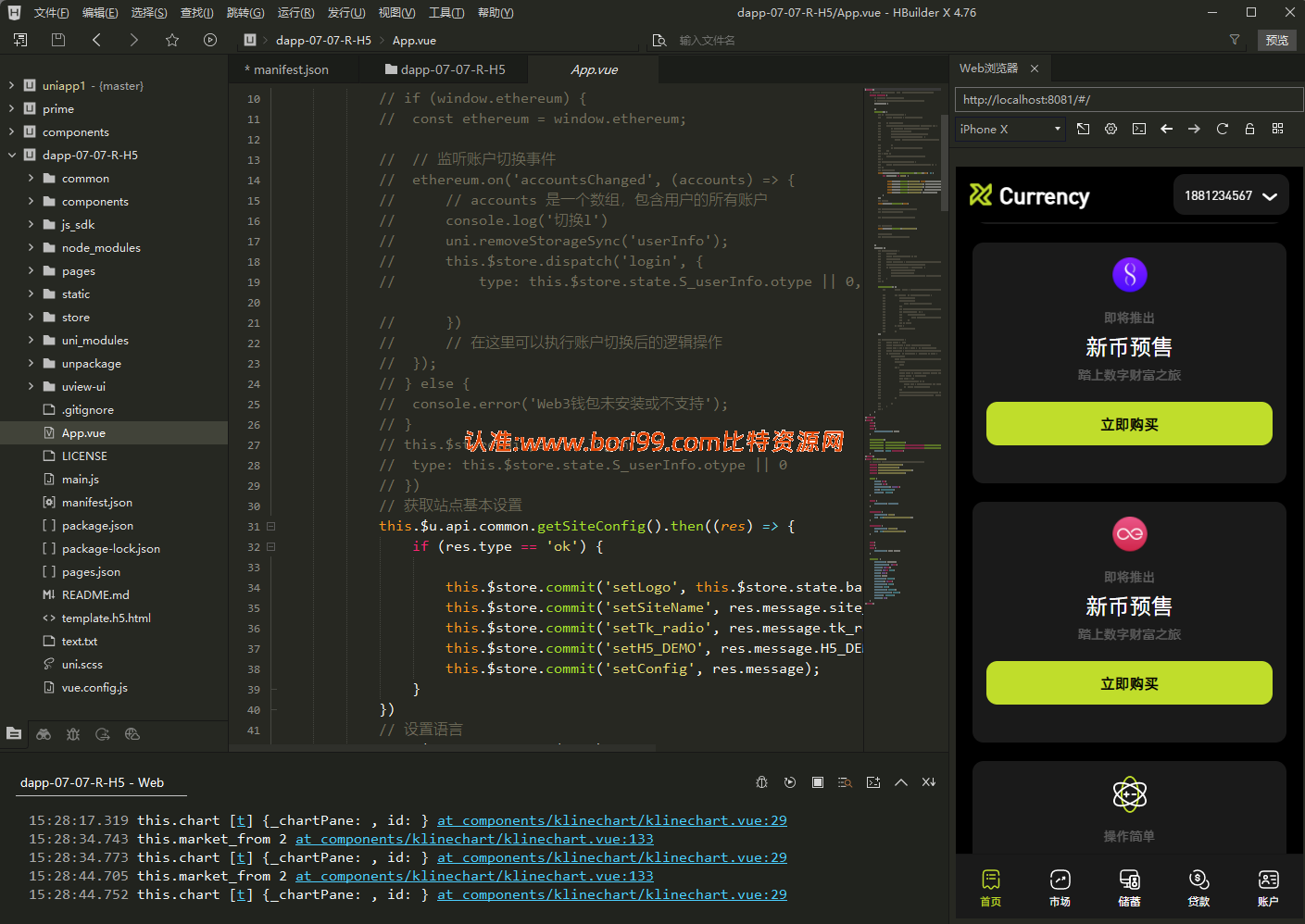Open manifest.json in the project tree
This screenshot has height=924, width=1305.
pos(96,502)
